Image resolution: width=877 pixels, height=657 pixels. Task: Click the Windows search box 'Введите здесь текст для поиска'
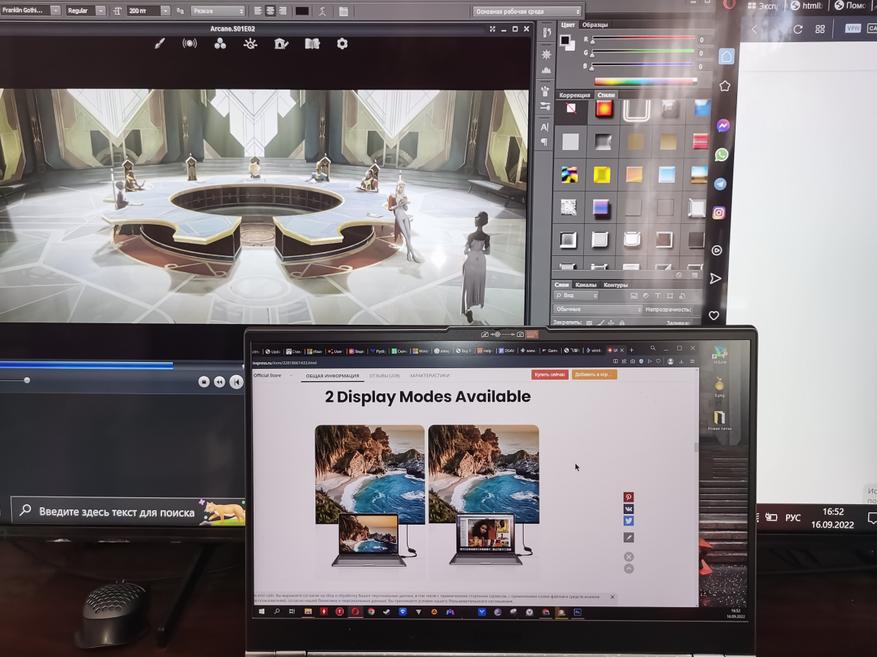(x=129, y=511)
